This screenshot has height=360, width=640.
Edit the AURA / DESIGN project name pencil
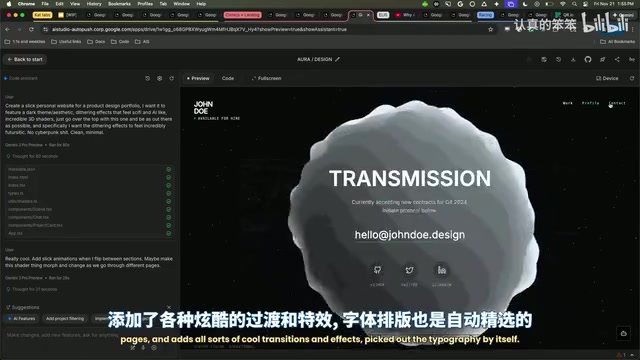(x=338, y=59)
